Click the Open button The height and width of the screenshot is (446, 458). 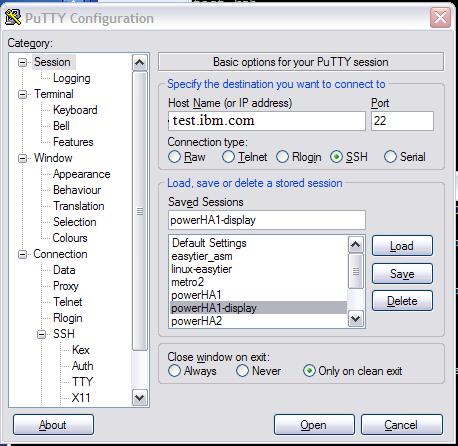(x=314, y=425)
